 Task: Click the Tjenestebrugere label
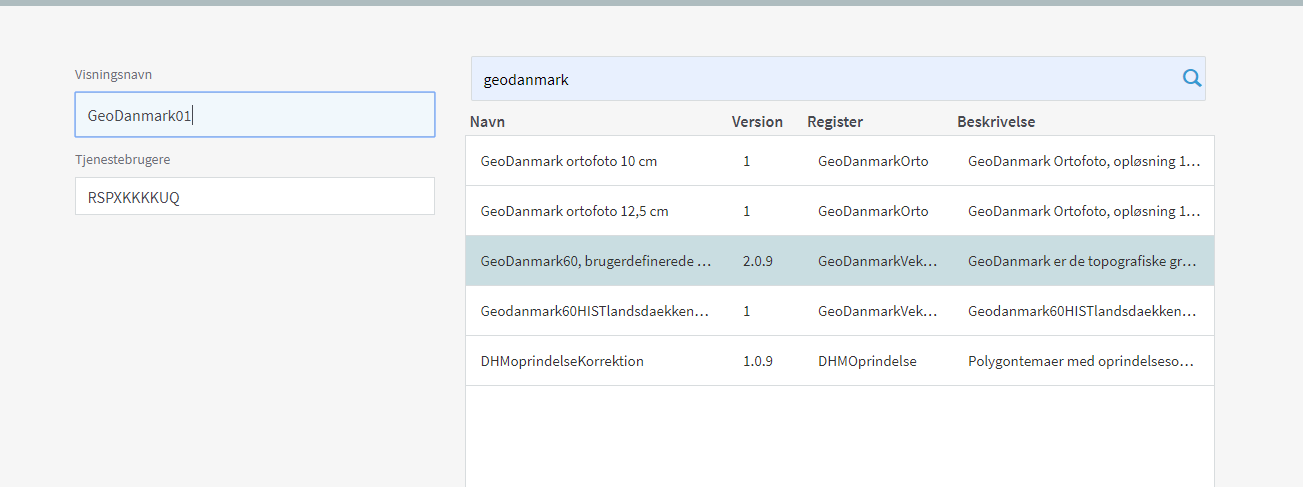coord(121,160)
